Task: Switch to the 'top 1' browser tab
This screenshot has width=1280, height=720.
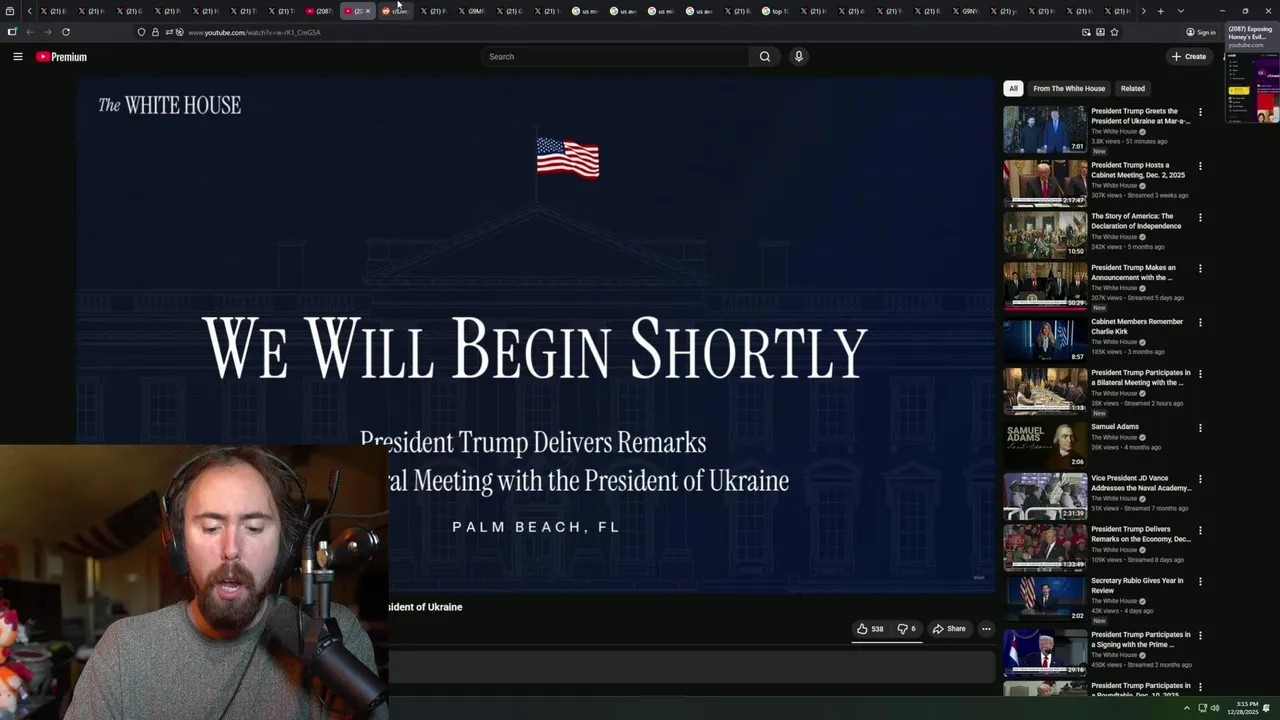Action: [775, 11]
